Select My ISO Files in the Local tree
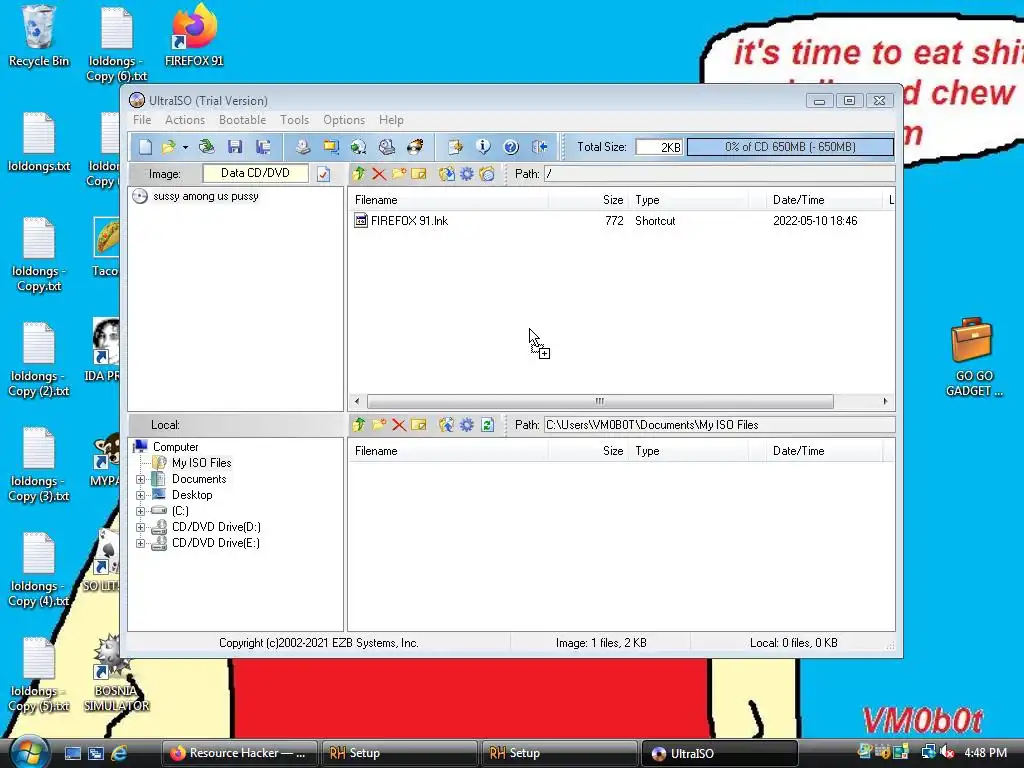Screen dimensions: 1024x768 click(201, 462)
